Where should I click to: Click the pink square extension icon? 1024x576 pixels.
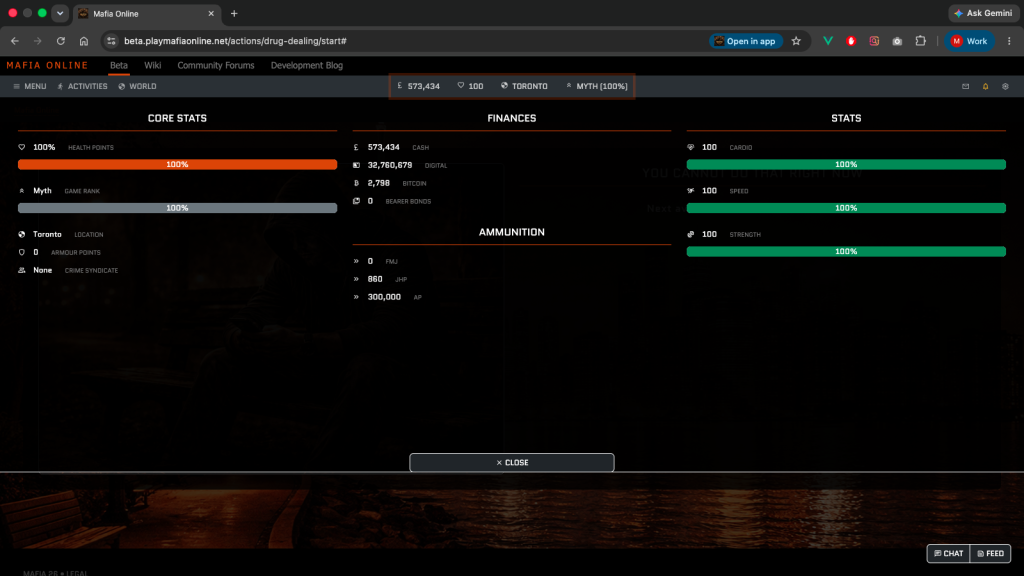pos(874,40)
